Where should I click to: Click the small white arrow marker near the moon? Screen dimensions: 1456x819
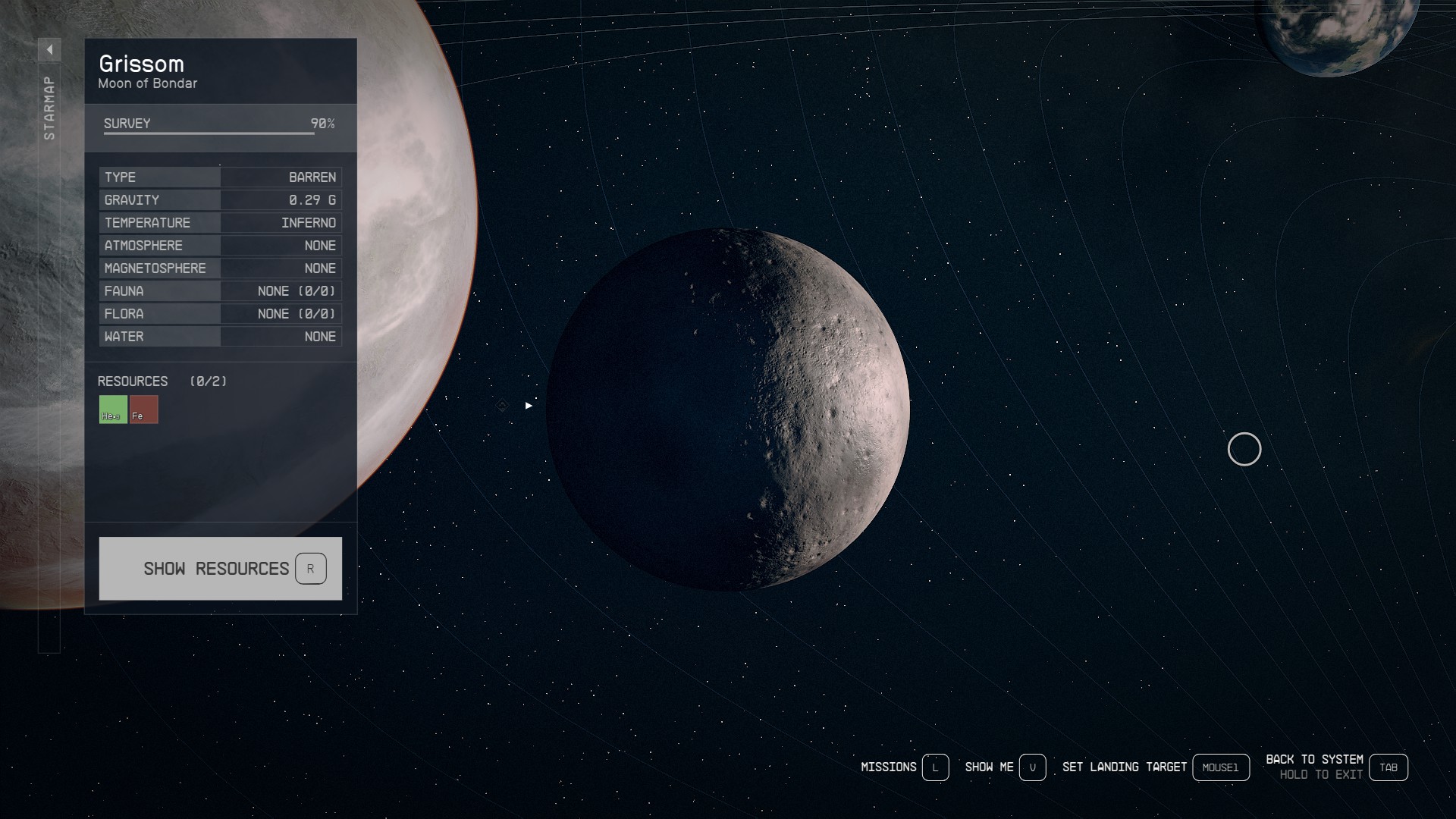(x=529, y=406)
